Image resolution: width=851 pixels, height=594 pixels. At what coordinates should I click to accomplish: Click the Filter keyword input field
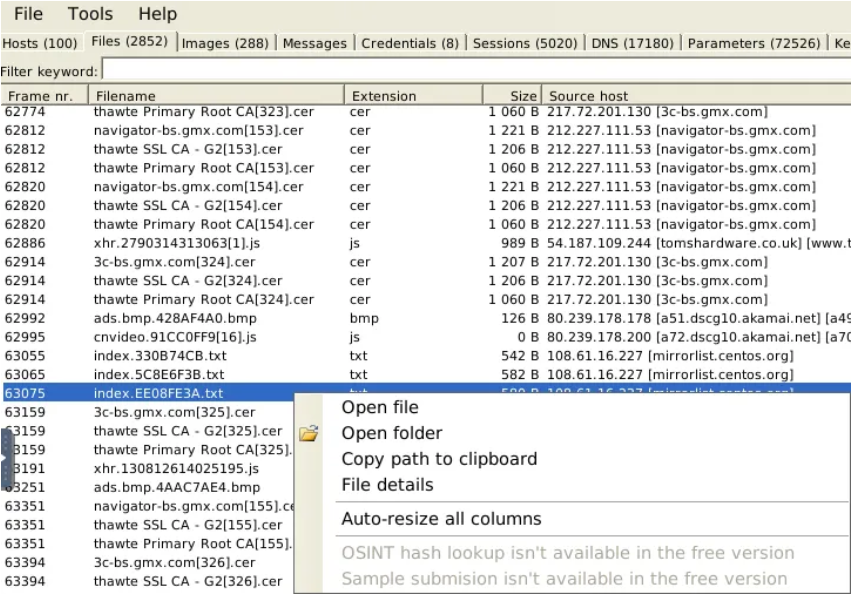[477, 71]
